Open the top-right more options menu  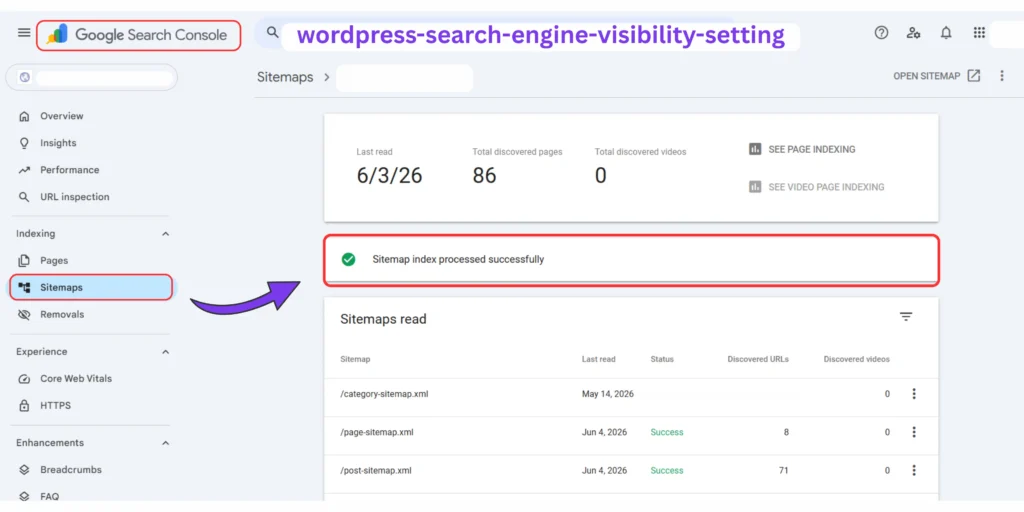coord(1002,76)
